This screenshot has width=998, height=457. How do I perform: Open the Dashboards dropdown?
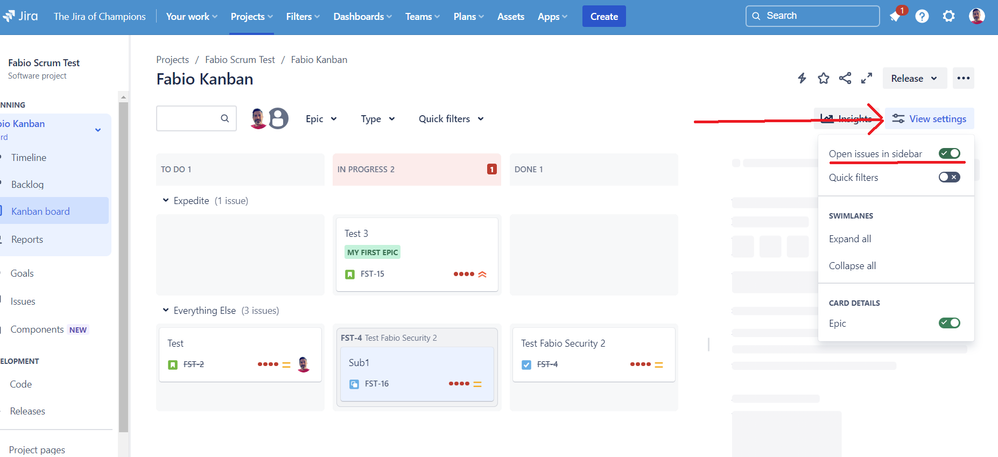[x=363, y=17]
